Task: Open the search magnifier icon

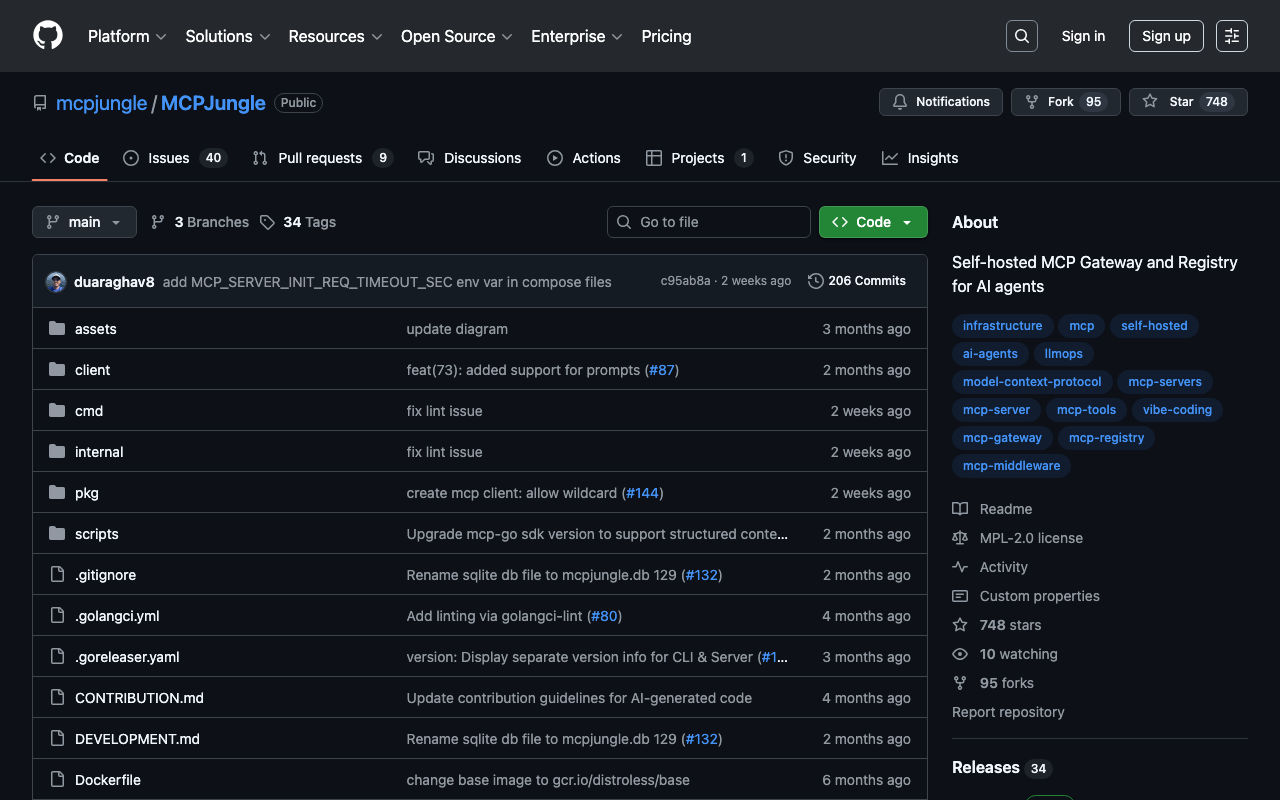Action: [1021, 36]
